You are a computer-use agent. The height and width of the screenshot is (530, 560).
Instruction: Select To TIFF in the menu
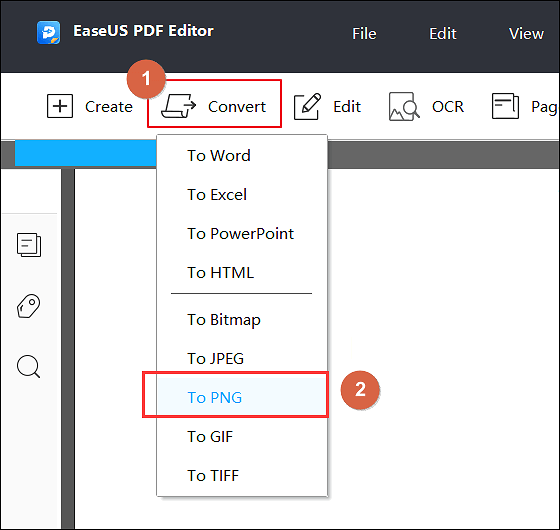point(242,475)
